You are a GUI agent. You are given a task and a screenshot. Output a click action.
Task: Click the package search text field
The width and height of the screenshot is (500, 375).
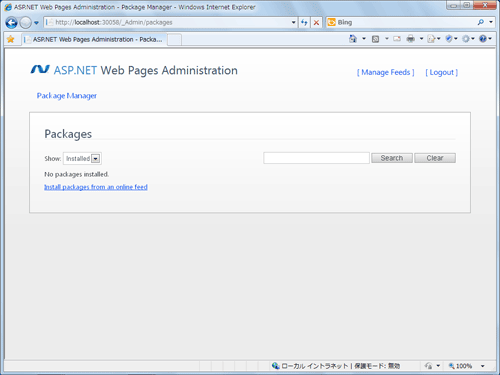coord(316,158)
